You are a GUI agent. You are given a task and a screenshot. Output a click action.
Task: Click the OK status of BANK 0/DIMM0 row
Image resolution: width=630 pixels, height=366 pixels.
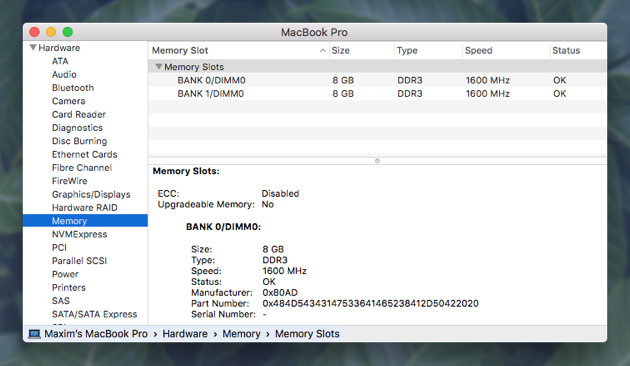coord(559,80)
